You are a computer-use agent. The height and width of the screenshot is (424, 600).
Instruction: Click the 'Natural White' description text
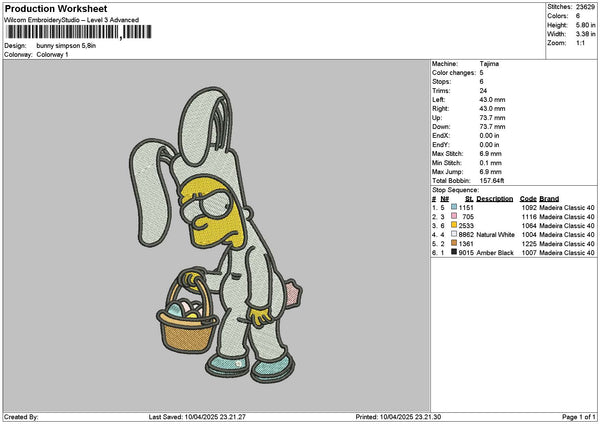(x=496, y=235)
